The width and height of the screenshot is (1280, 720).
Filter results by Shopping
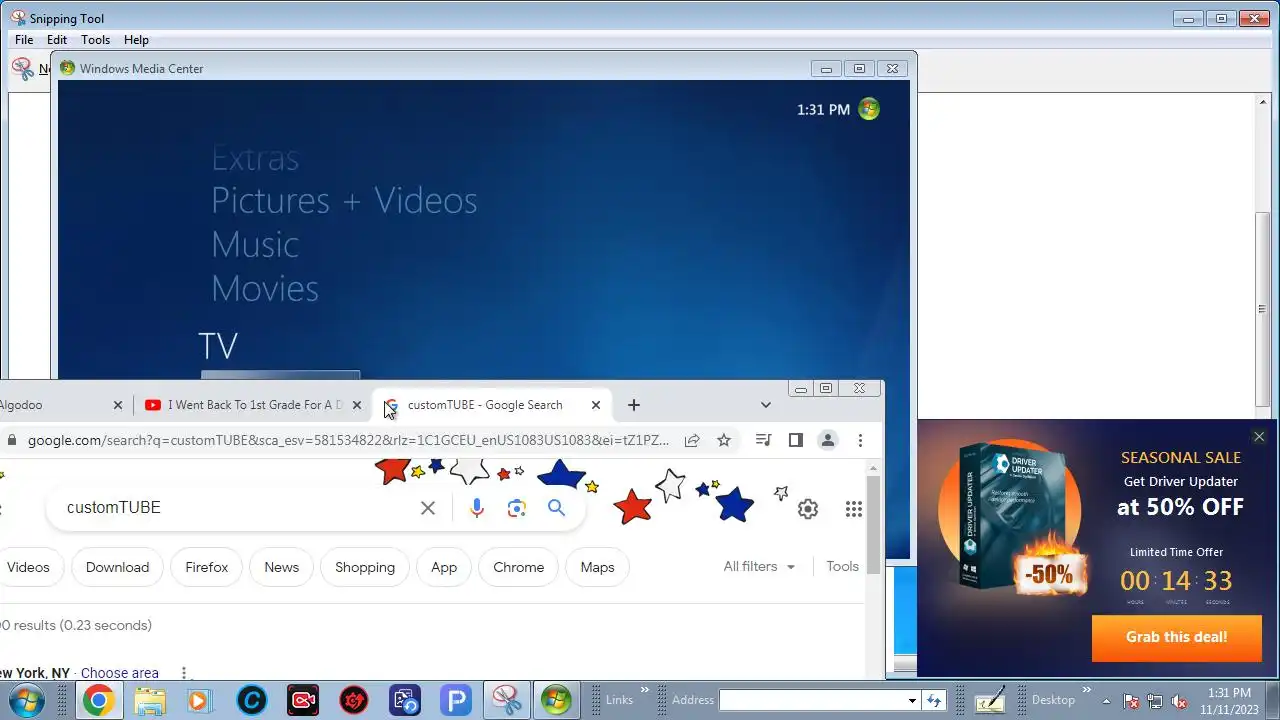coord(365,567)
